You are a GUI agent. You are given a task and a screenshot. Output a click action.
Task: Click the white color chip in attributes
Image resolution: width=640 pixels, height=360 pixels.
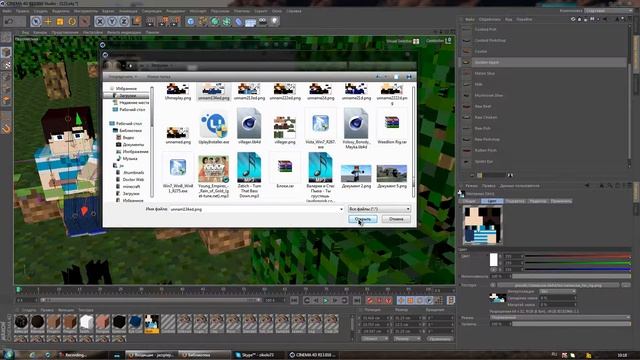pos(493,260)
